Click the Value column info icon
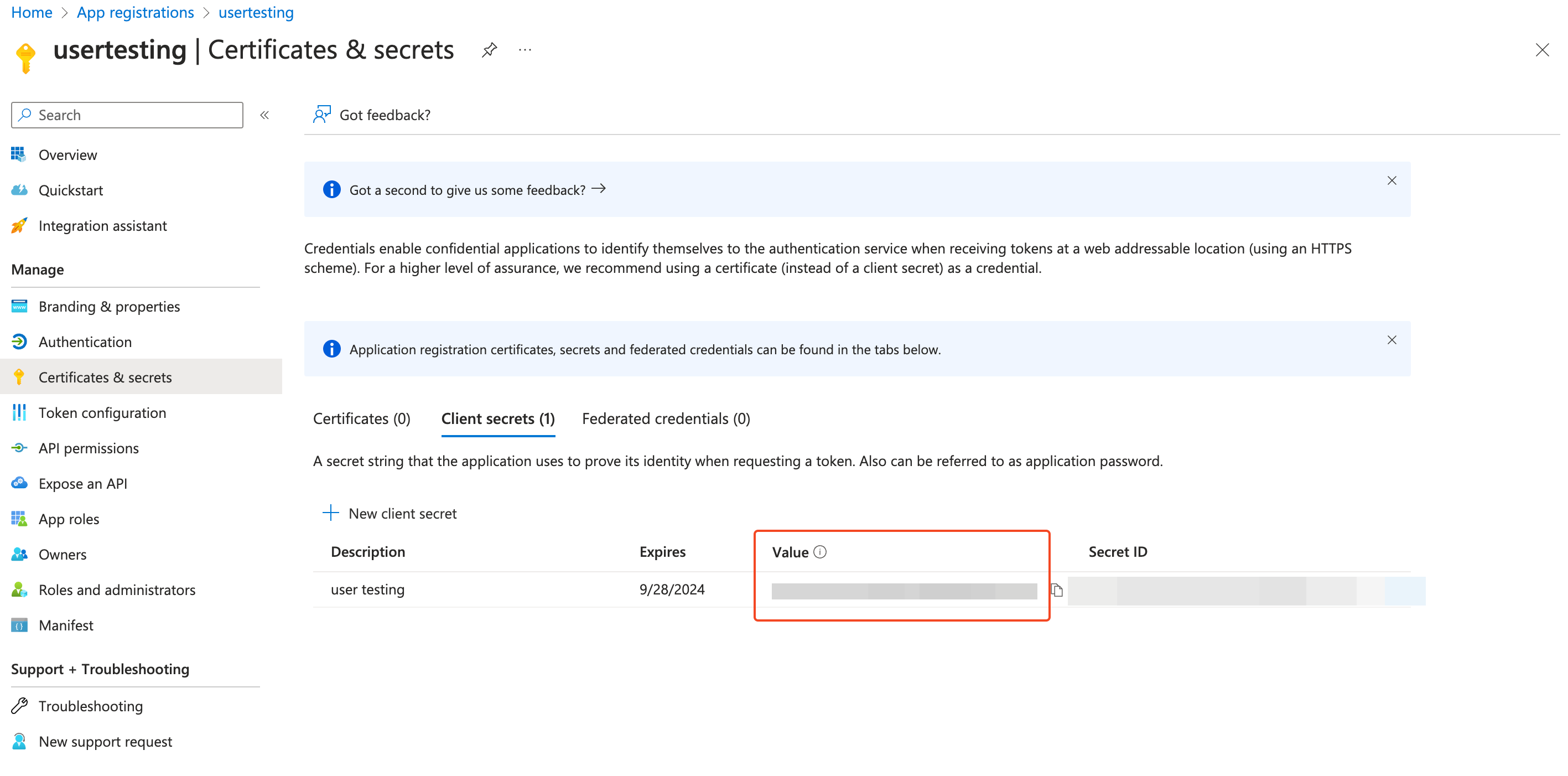The height and width of the screenshot is (776, 1568). [820, 552]
